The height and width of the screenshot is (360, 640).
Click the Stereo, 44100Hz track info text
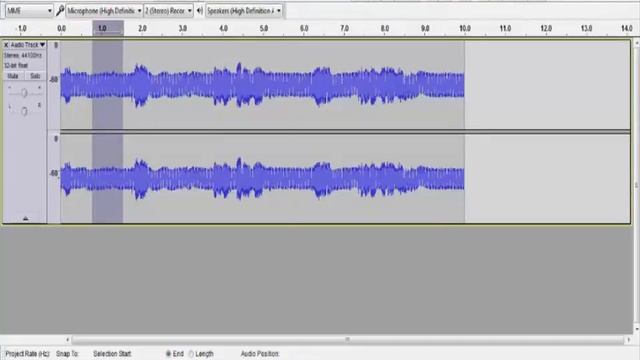pyautogui.click(x=23, y=56)
